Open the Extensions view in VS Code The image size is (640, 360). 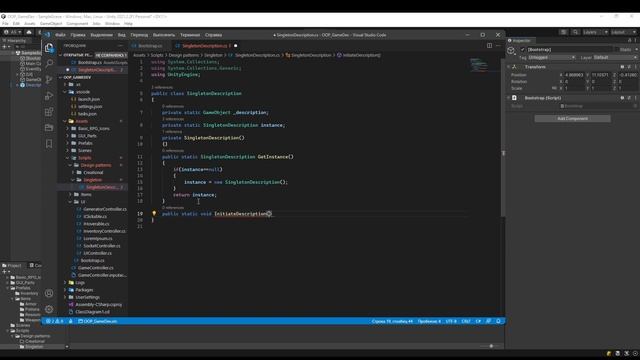49,111
